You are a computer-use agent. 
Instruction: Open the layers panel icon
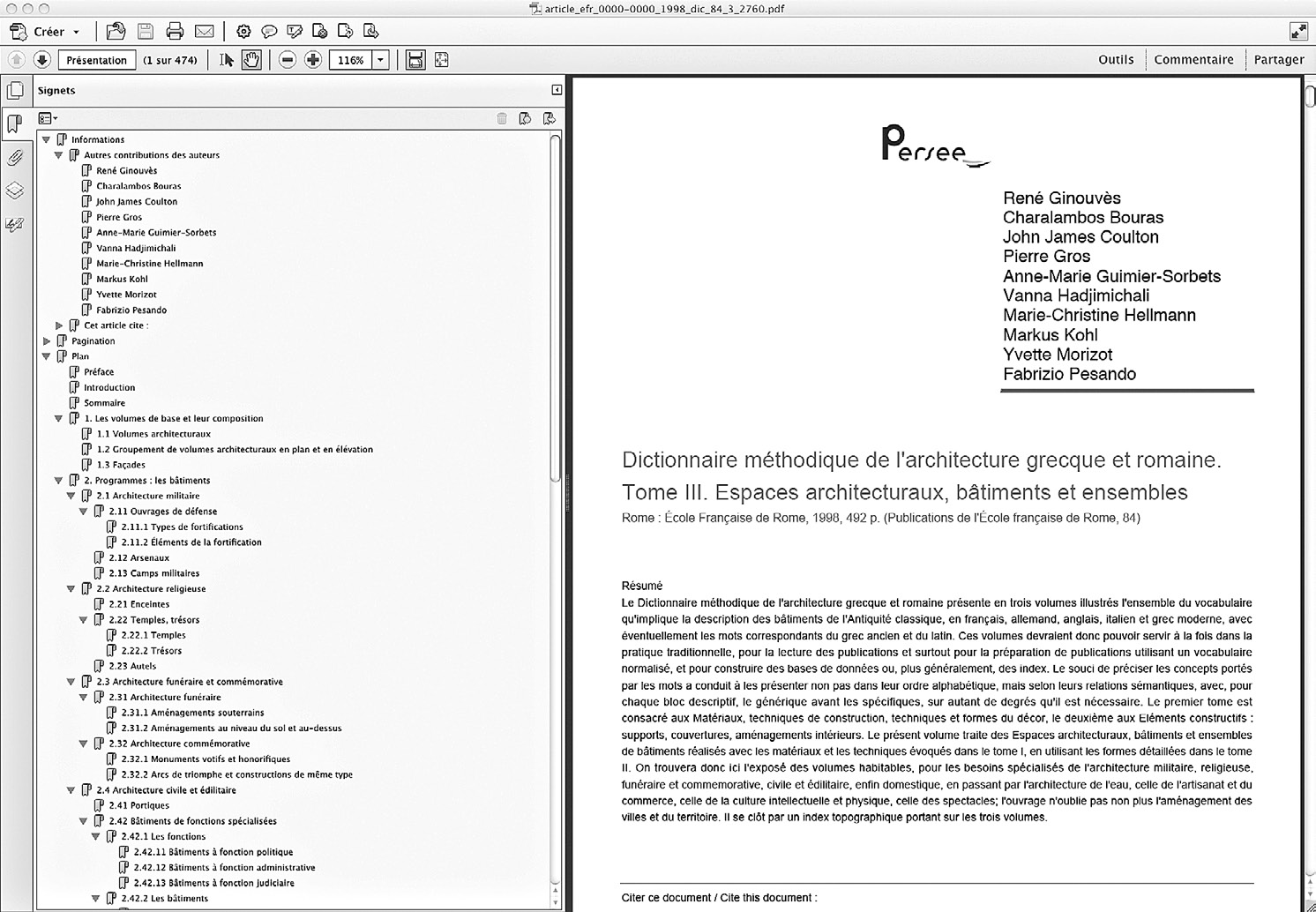(15, 191)
